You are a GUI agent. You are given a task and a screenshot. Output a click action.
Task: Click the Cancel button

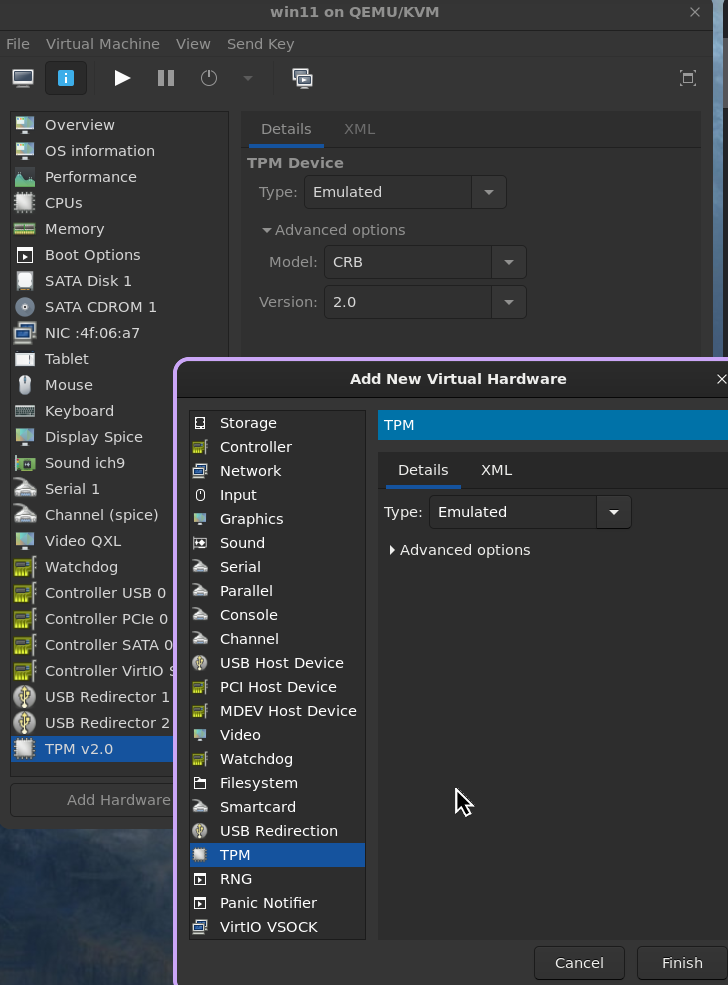coord(579,963)
